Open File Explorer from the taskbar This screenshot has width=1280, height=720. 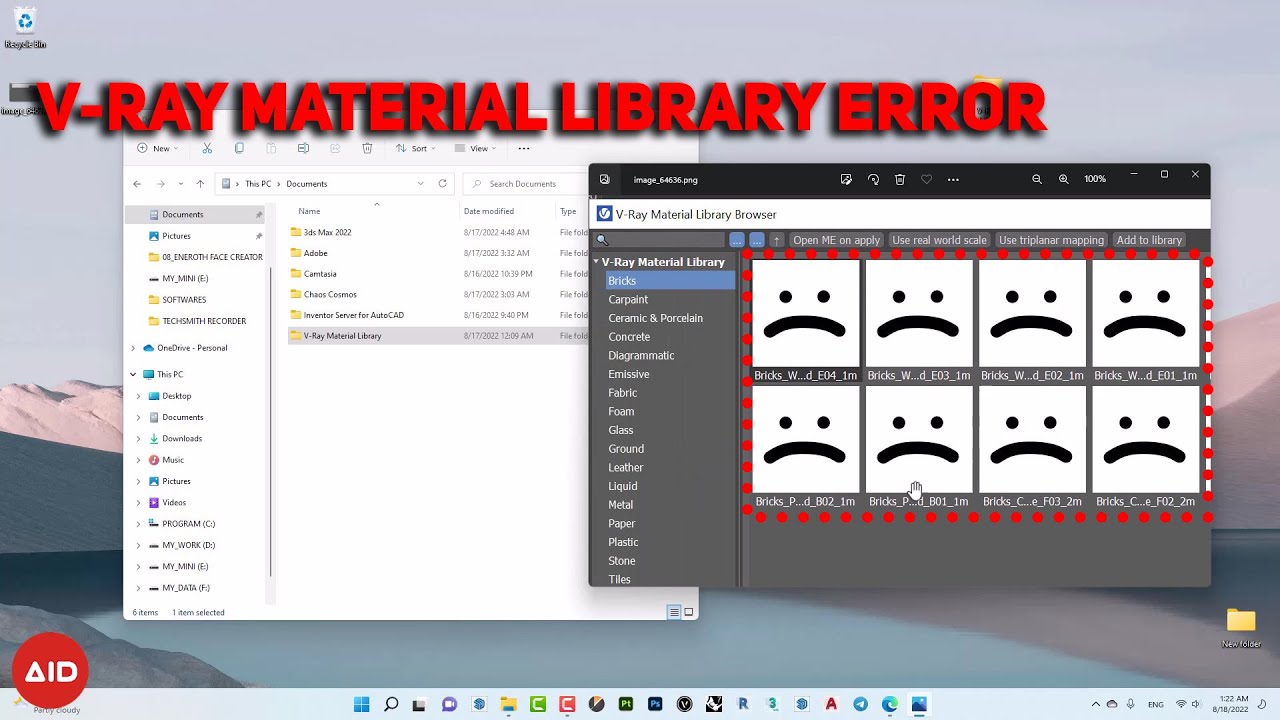(508, 704)
